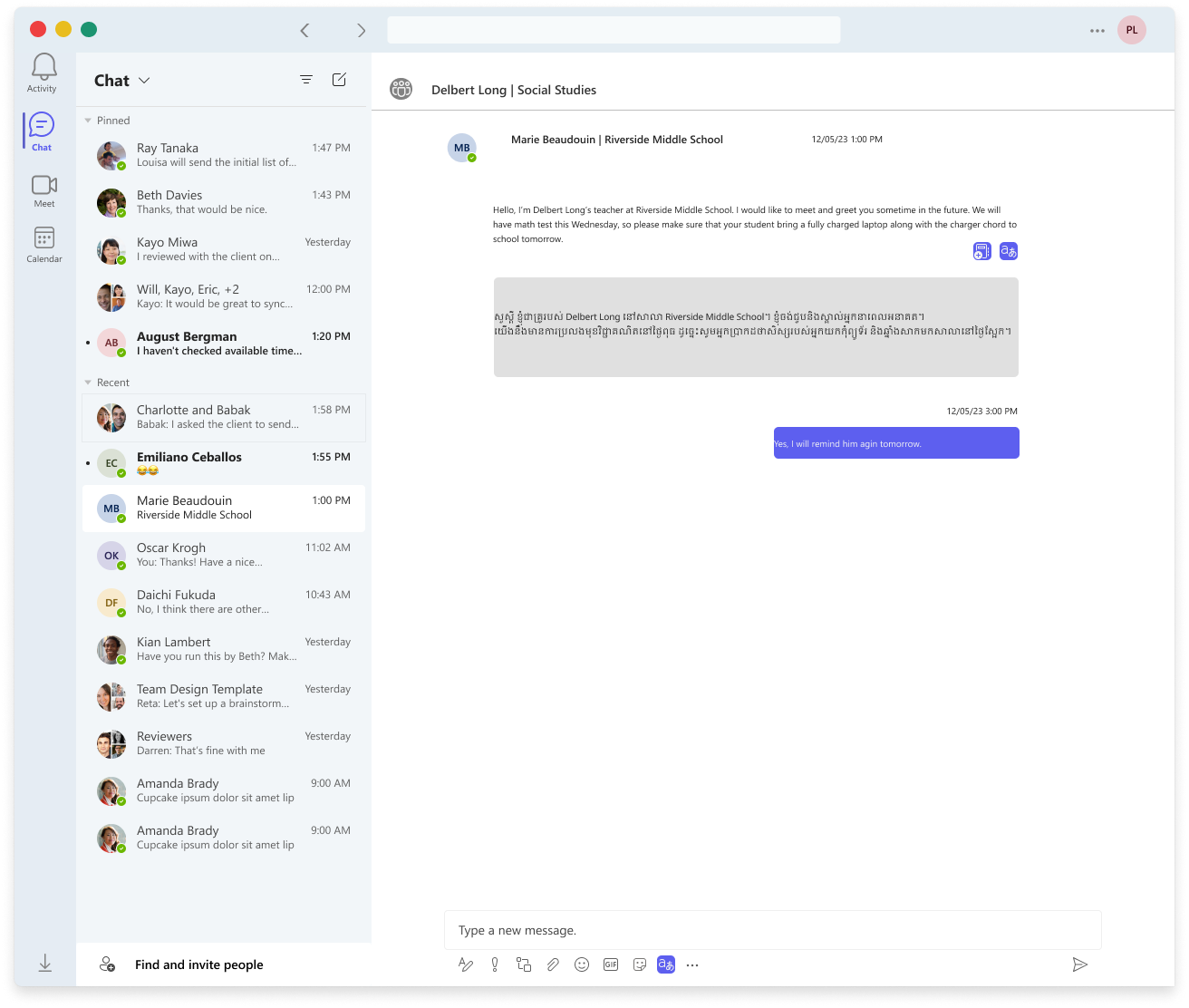This screenshot has width=1189, height=1008.
Task: Click the Khmer translated message block
Action: coord(756,327)
